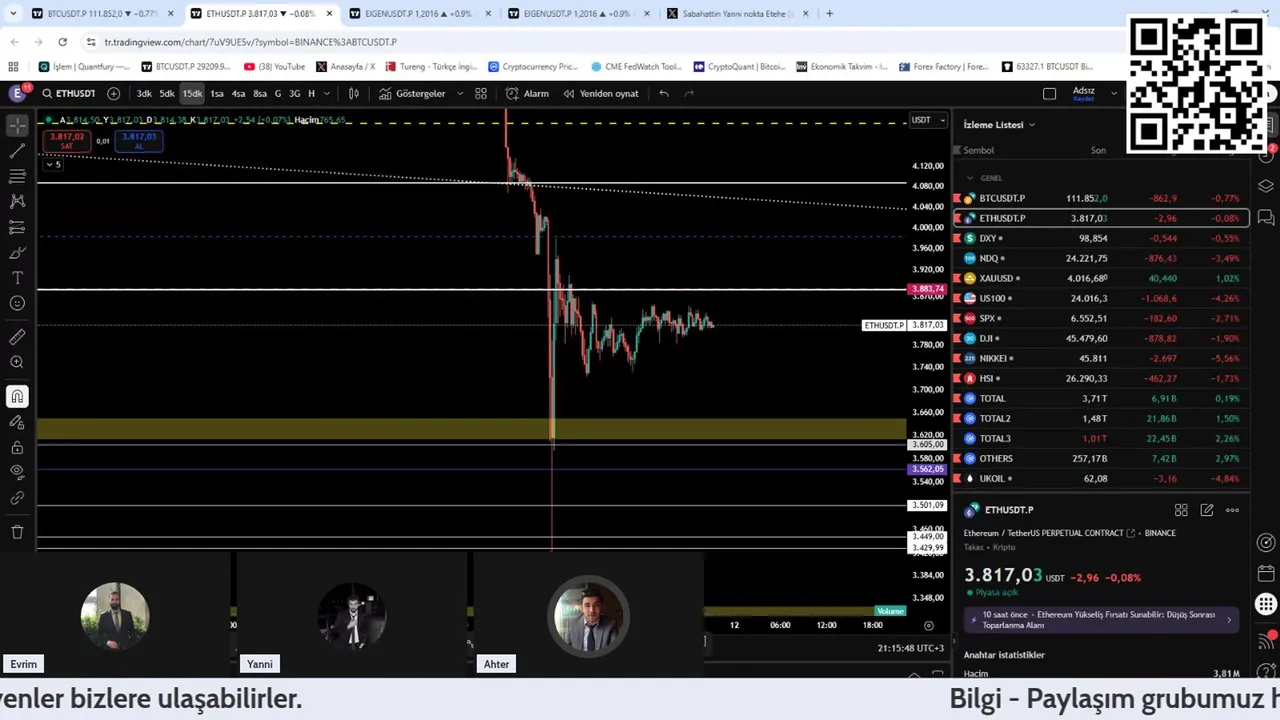Open the drawing link sharing tool
The height and width of the screenshot is (720, 1280).
pyautogui.click(x=17, y=498)
